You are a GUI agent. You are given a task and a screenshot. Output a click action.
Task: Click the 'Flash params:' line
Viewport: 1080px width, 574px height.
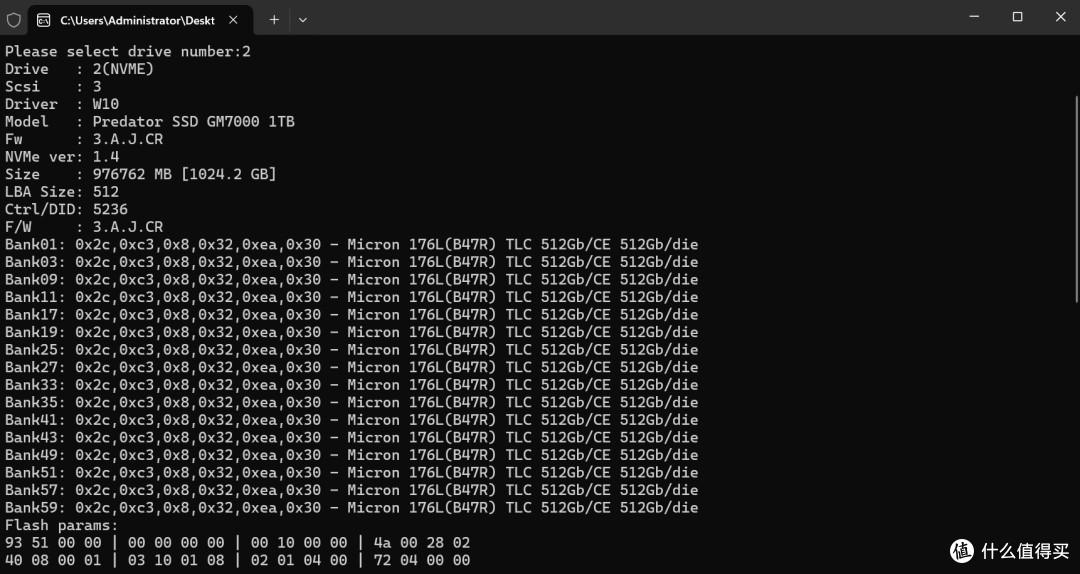coord(62,525)
